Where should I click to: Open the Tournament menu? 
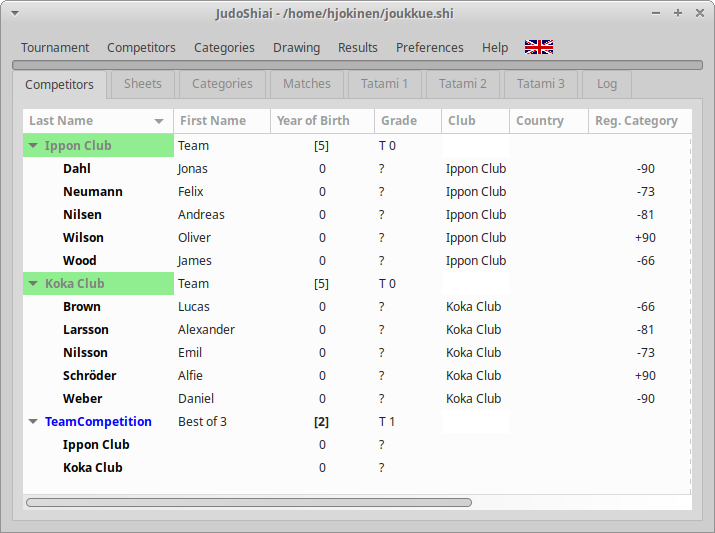tap(55, 47)
